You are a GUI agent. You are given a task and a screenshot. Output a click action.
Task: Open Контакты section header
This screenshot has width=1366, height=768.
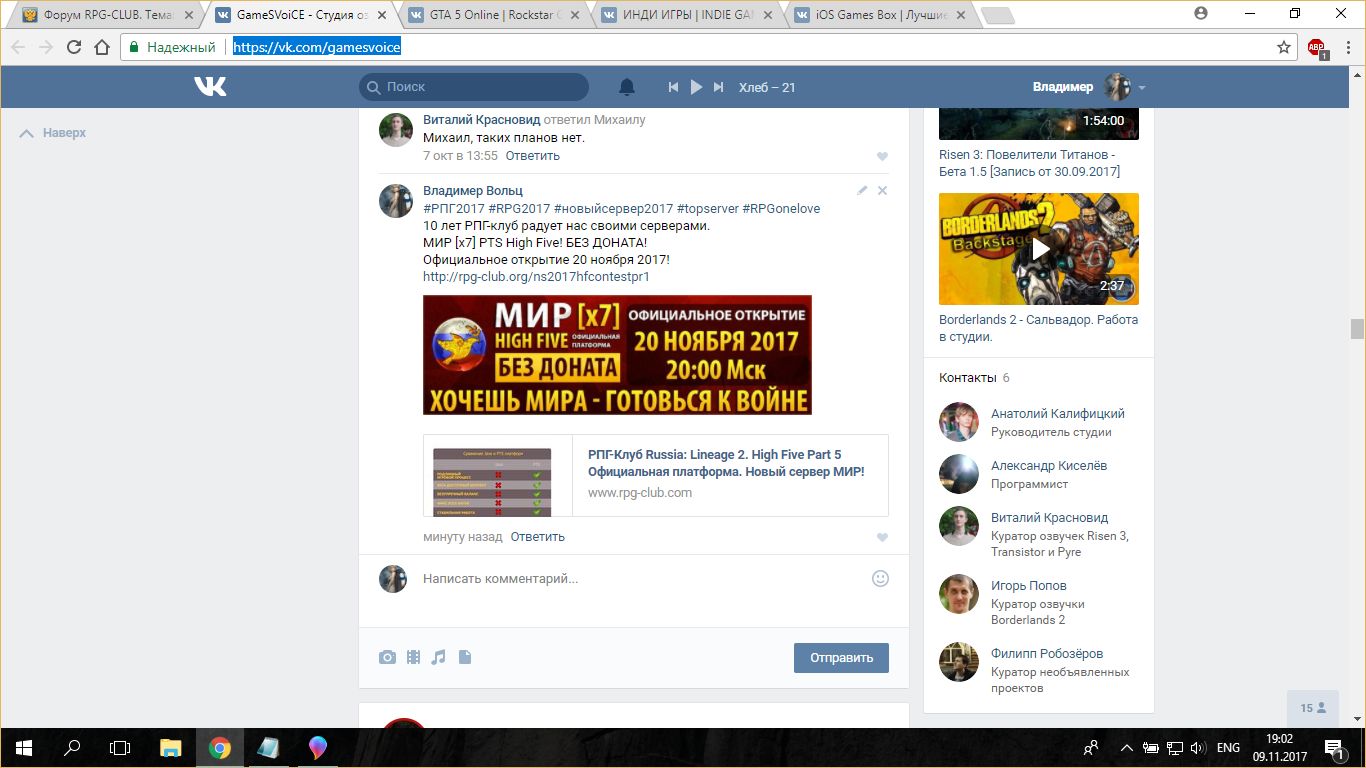(967, 377)
